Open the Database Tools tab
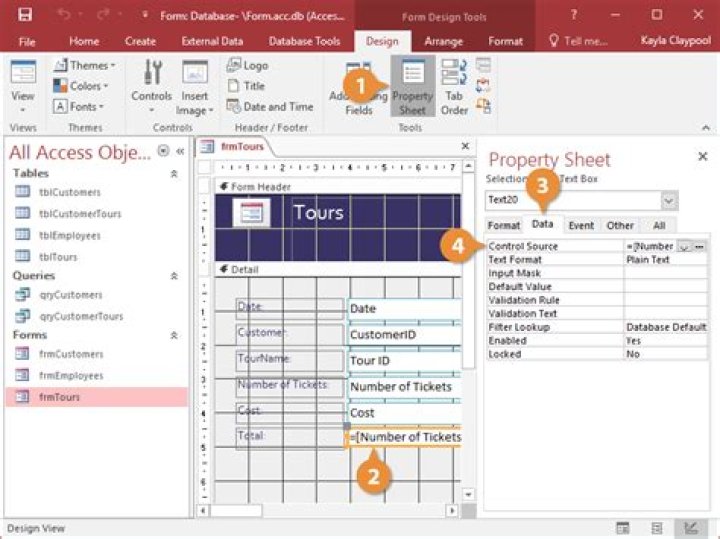 coord(304,41)
